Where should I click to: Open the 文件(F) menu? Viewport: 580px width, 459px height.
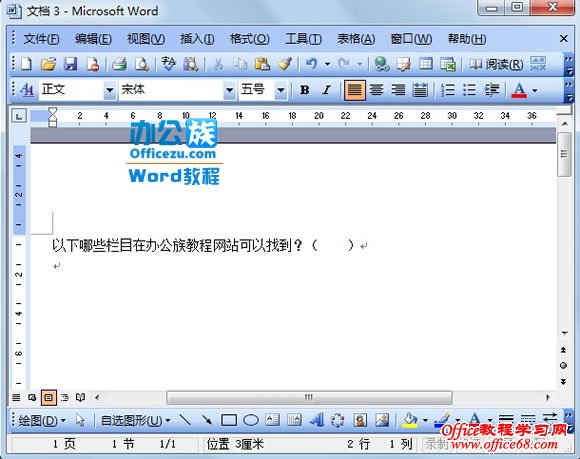tap(41, 39)
